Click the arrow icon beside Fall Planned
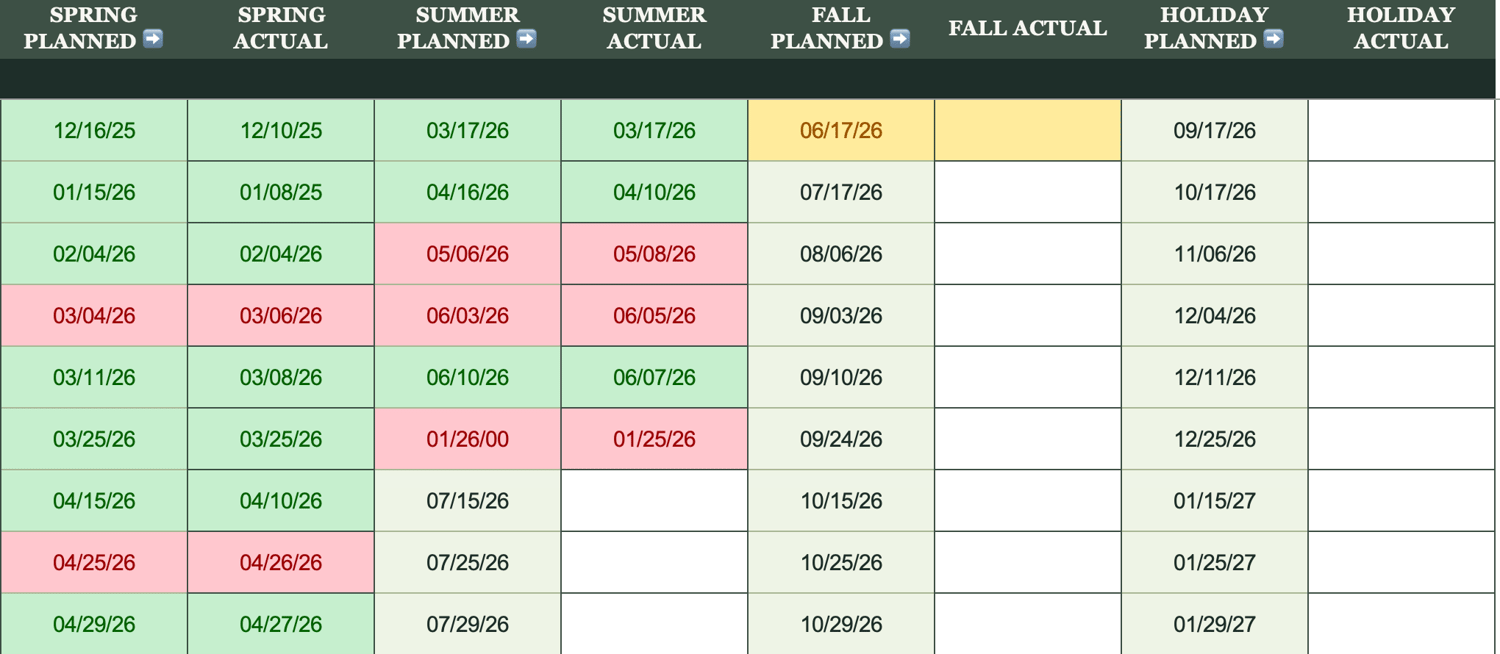This screenshot has height=654, width=1500. [x=900, y=39]
